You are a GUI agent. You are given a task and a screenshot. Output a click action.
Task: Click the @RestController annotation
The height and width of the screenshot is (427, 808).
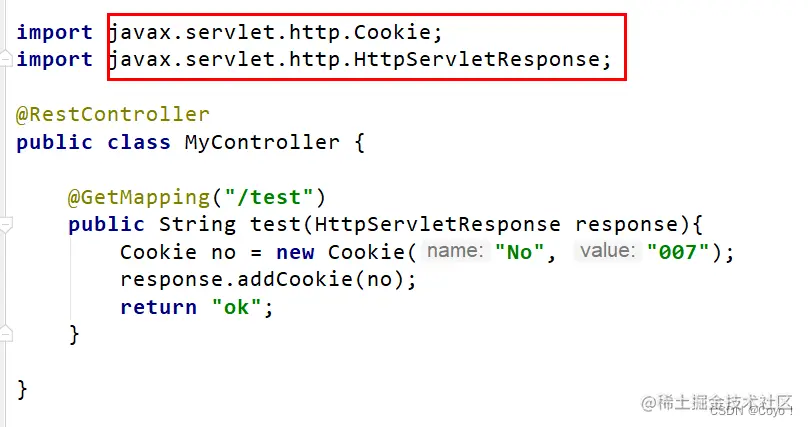(x=113, y=115)
